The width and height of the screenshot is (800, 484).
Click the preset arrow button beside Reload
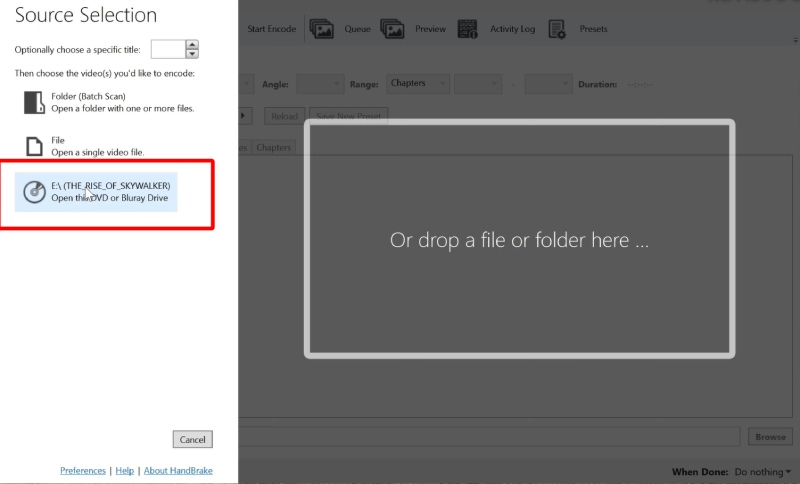pos(244,116)
